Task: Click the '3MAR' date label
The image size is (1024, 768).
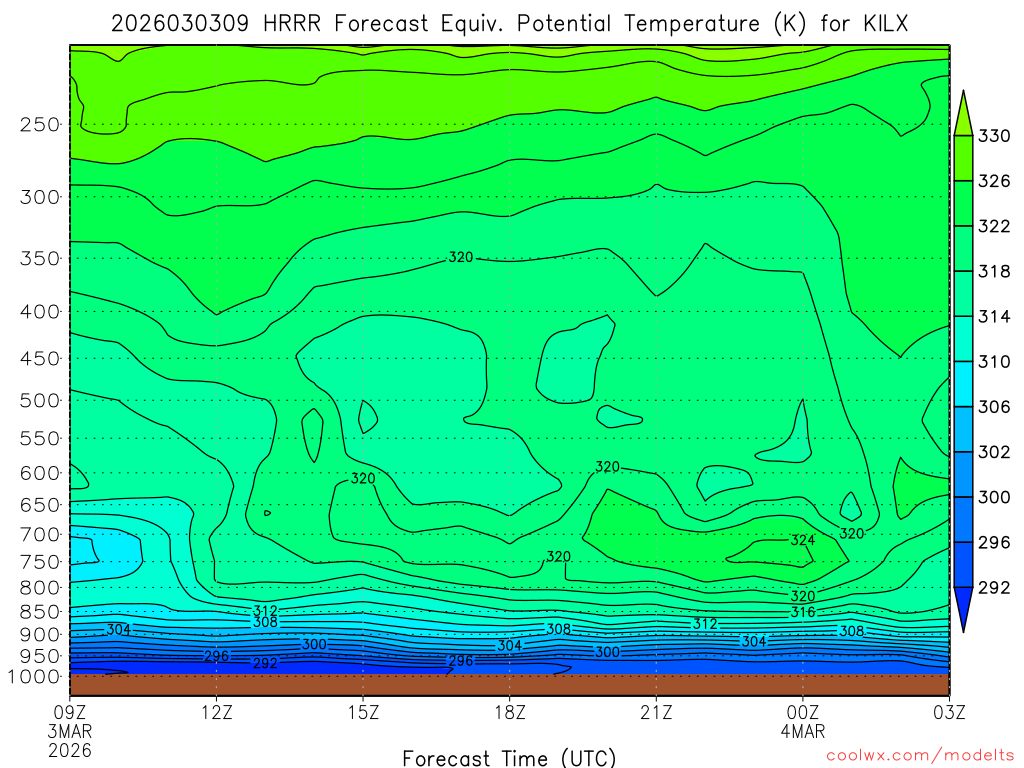Action: [70, 731]
